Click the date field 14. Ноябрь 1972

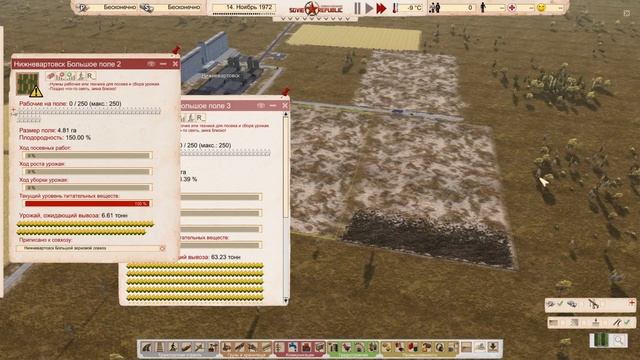coord(245,7)
